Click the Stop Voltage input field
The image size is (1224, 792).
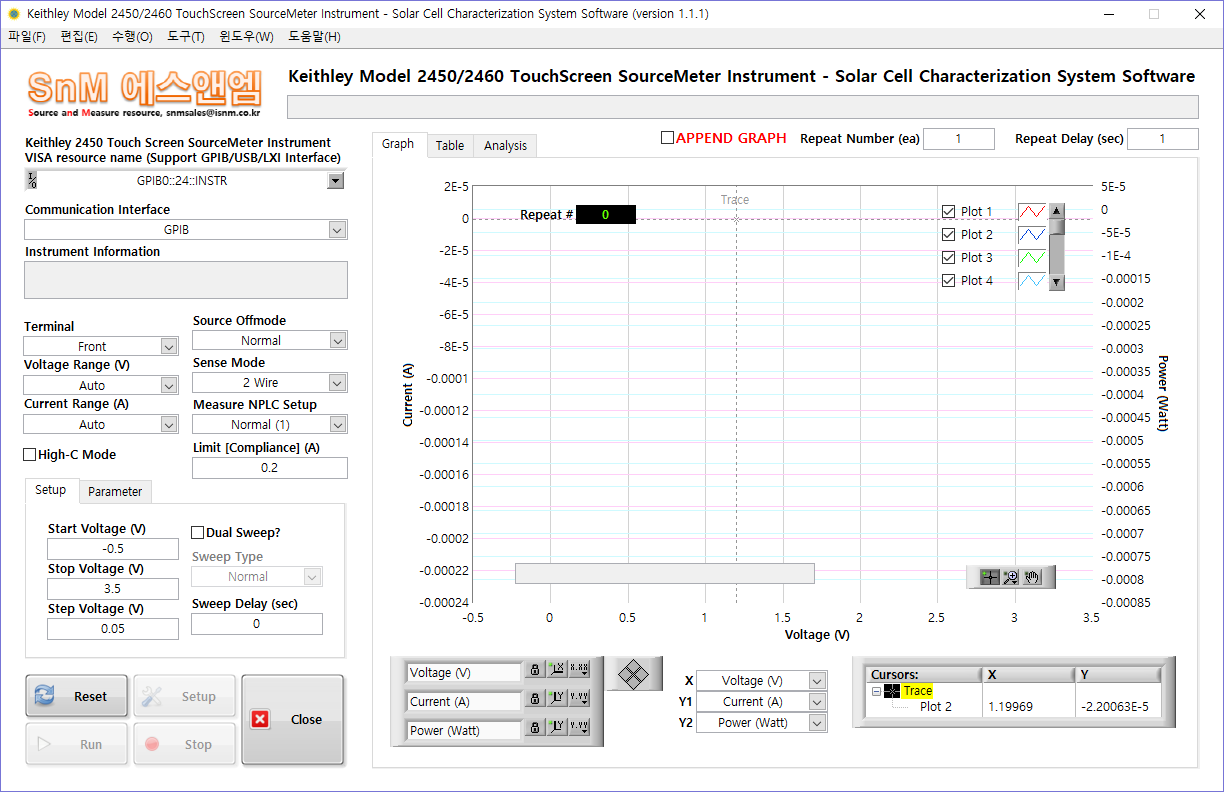[x=113, y=589]
